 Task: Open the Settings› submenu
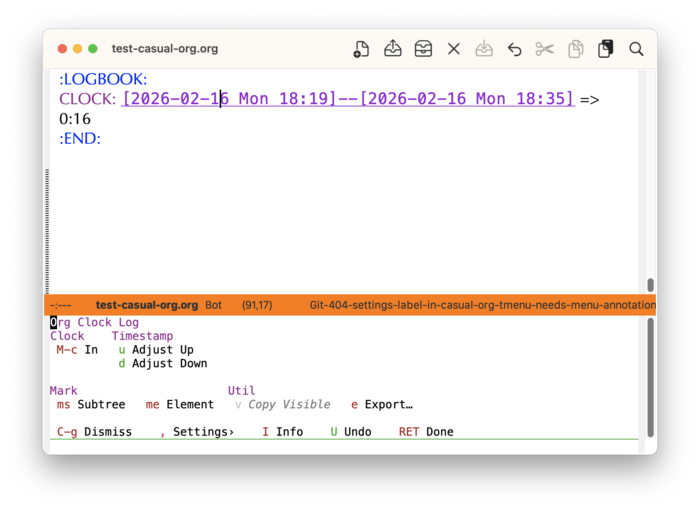click(197, 432)
